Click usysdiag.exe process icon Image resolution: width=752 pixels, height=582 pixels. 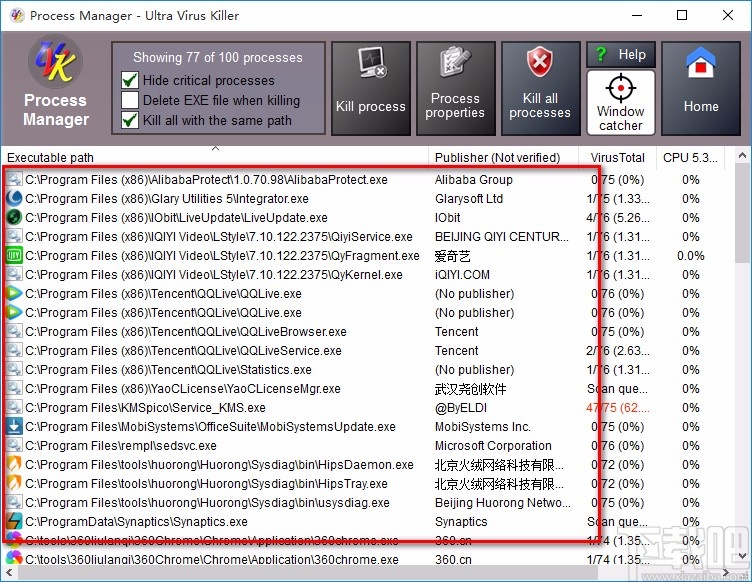pyautogui.click(x=14, y=502)
